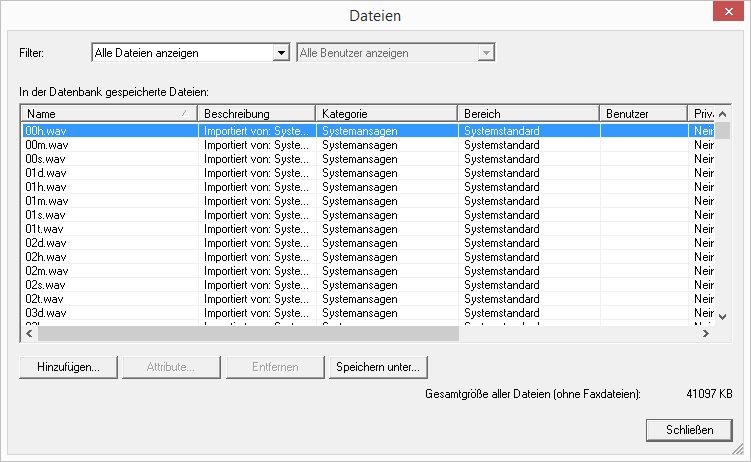Select the 03d.wav file row
Viewport: 751px width, 462px height.
[45, 313]
